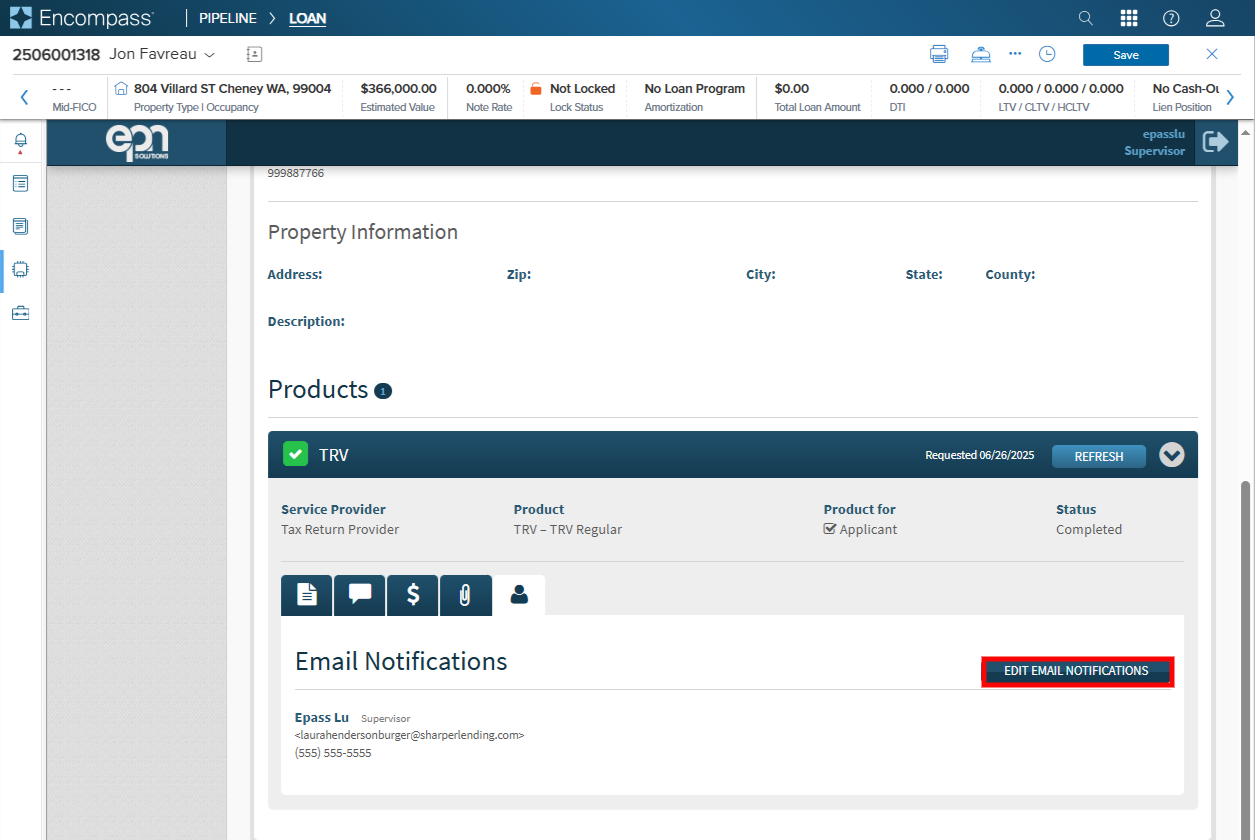Screen dimensions: 1256x840
Task: Click the (555) 555-5555 phone number
Action: 333,753
